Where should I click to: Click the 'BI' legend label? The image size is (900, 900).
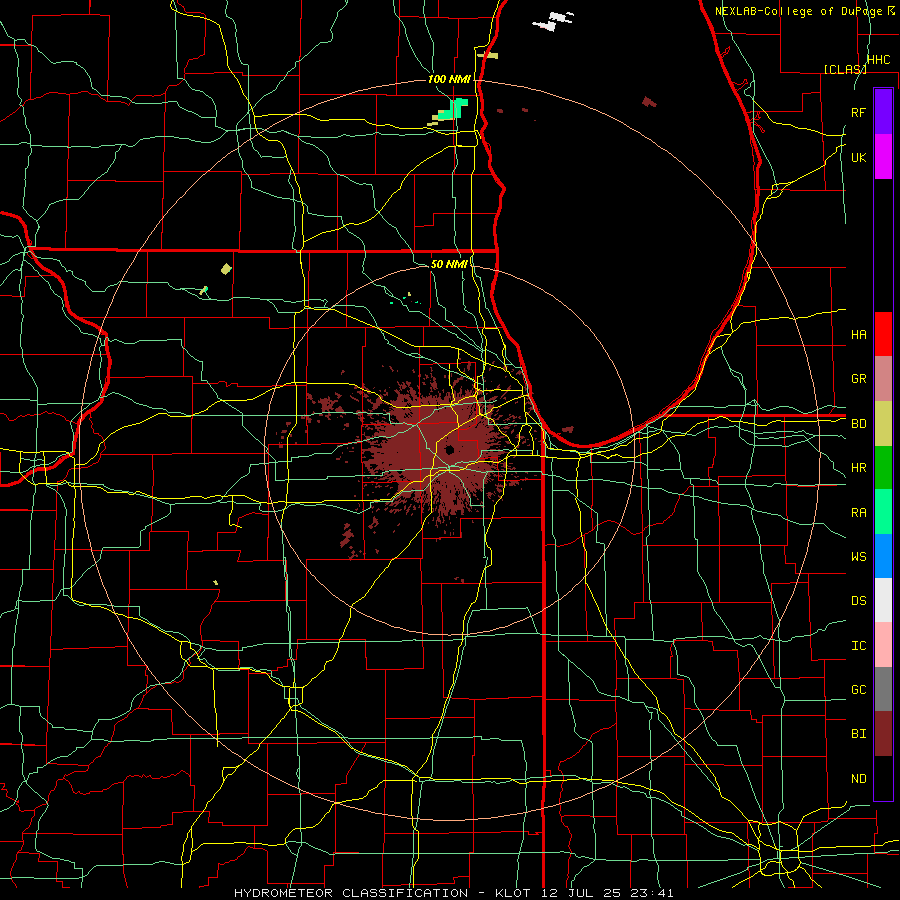click(x=858, y=734)
